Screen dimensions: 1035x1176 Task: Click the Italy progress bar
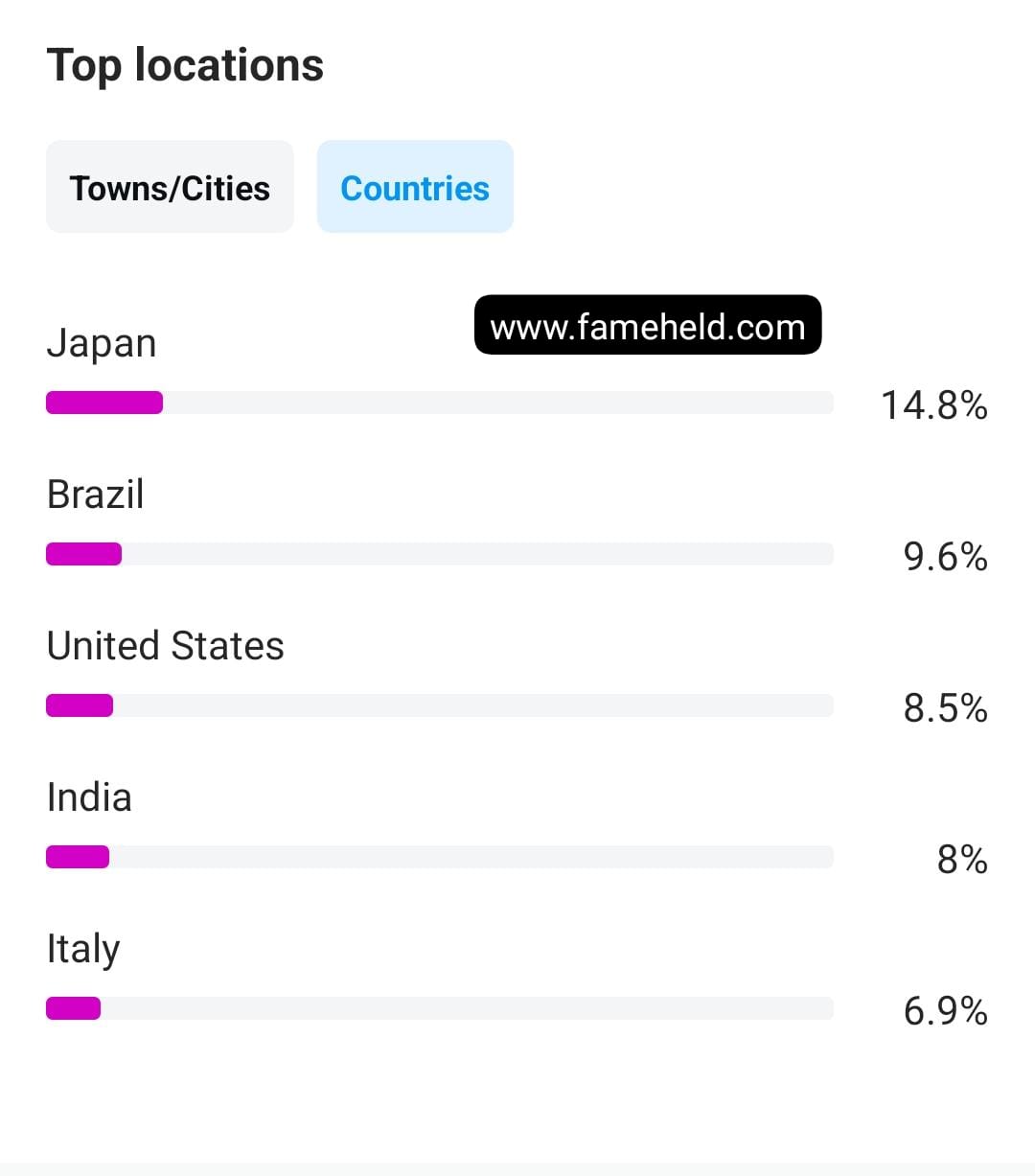pos(440,1008)
